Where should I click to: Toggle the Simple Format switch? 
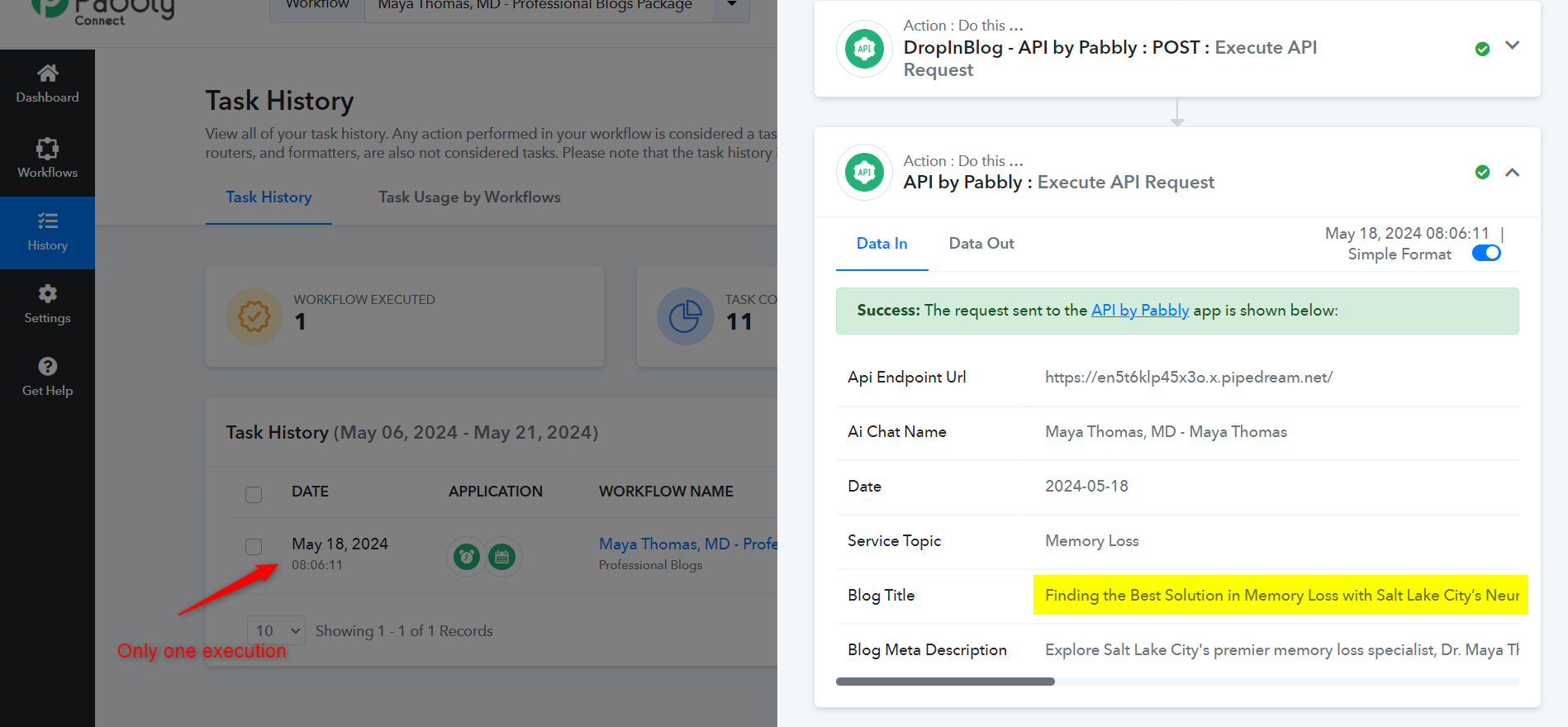point(1486,253)
